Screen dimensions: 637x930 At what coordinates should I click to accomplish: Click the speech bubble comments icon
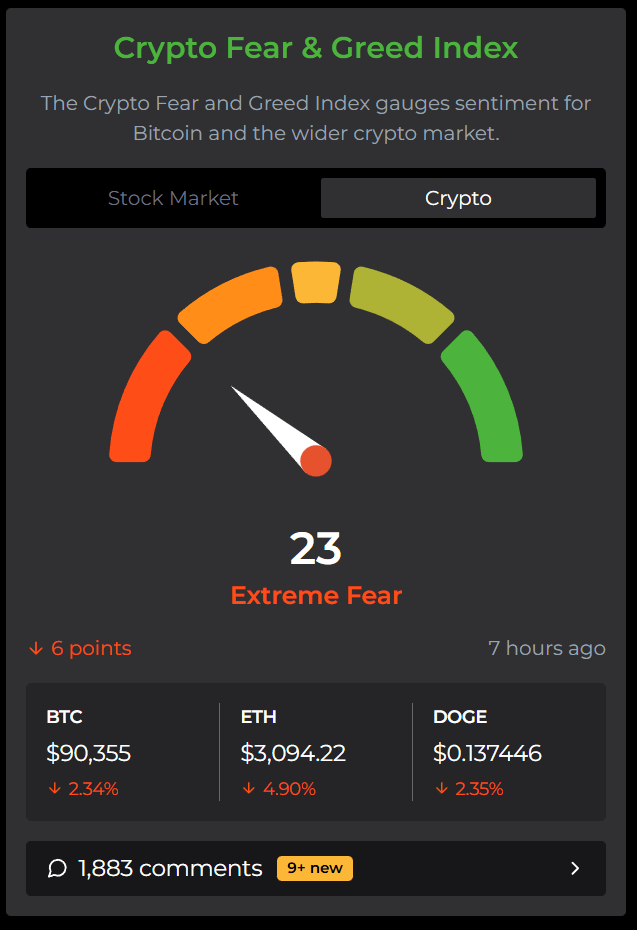point(57,868)
